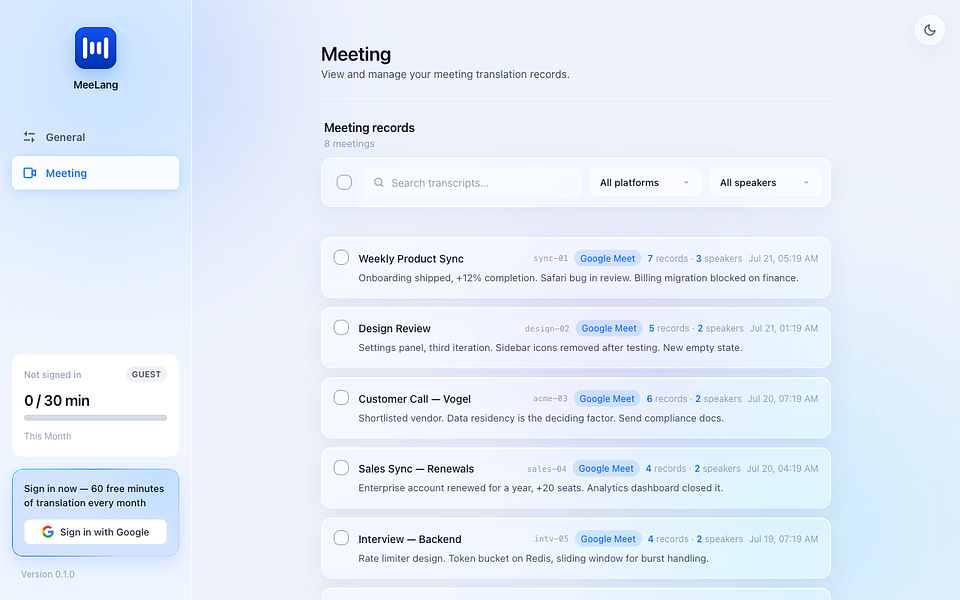960x600 pixels.
Task: Click the Not signed in status text
Action: tap(53, 375)
